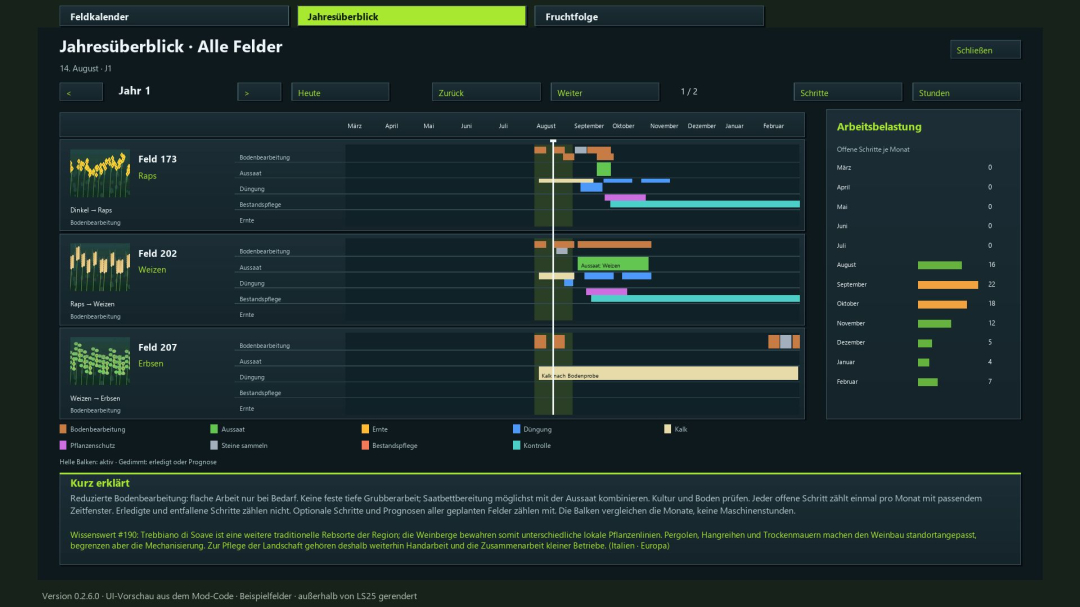1080x607 pixels.
Task: Click the Bestandspflege legend swatch
Action: coord(365,445)
